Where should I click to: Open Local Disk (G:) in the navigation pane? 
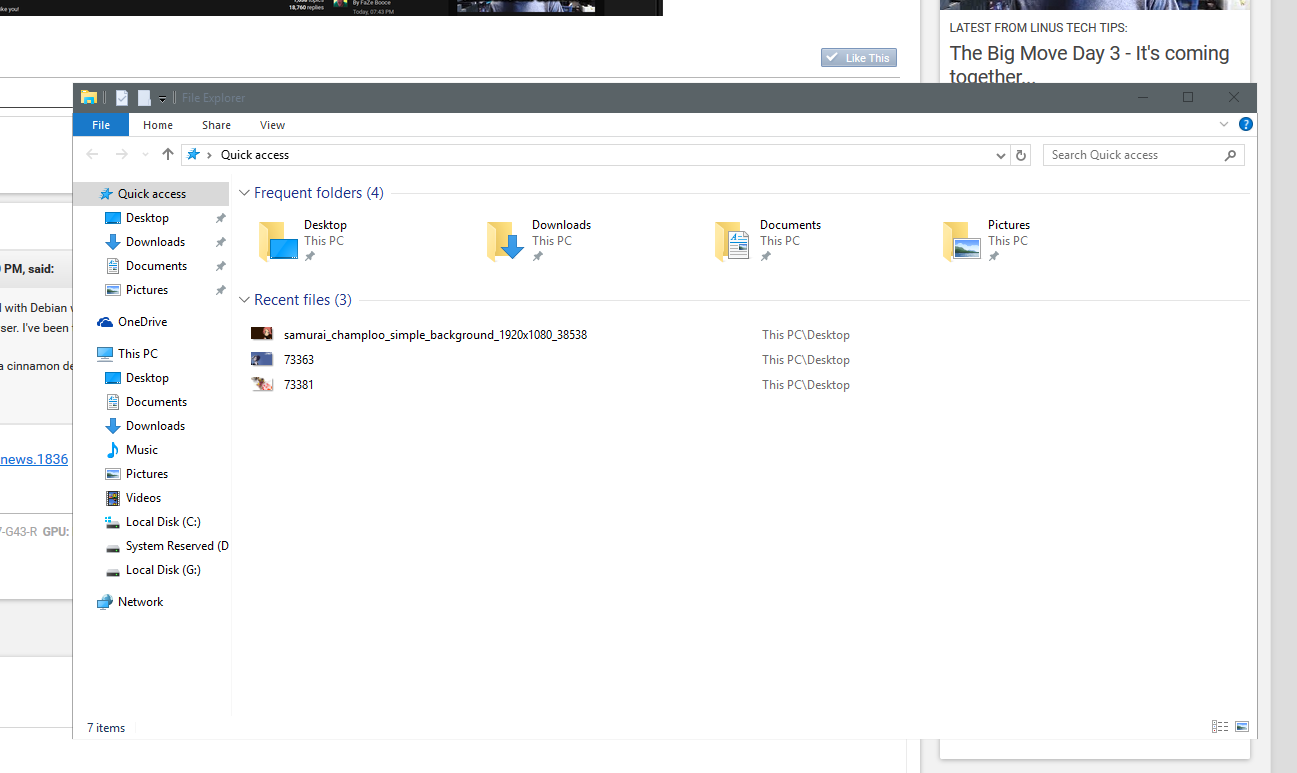[163, 570]
